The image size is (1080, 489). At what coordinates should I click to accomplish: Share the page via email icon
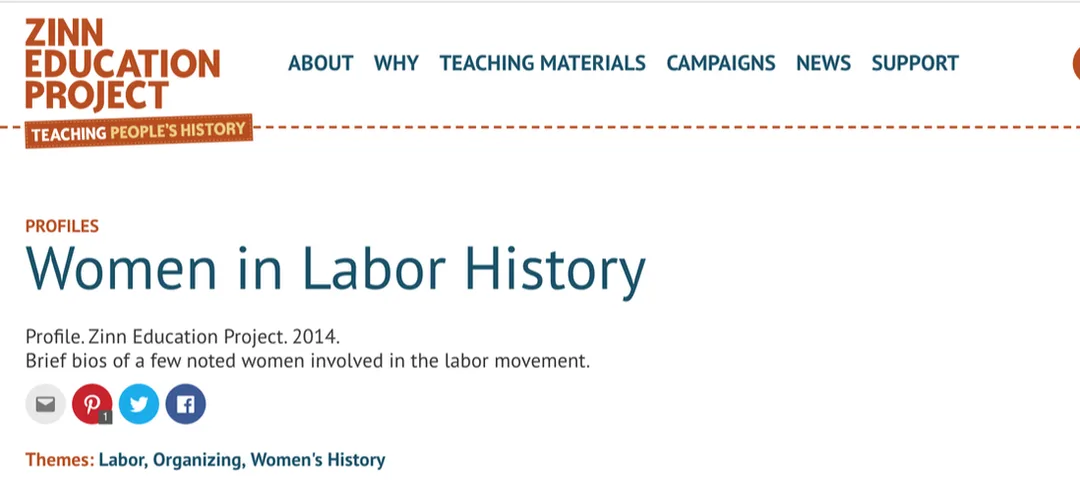45,404
